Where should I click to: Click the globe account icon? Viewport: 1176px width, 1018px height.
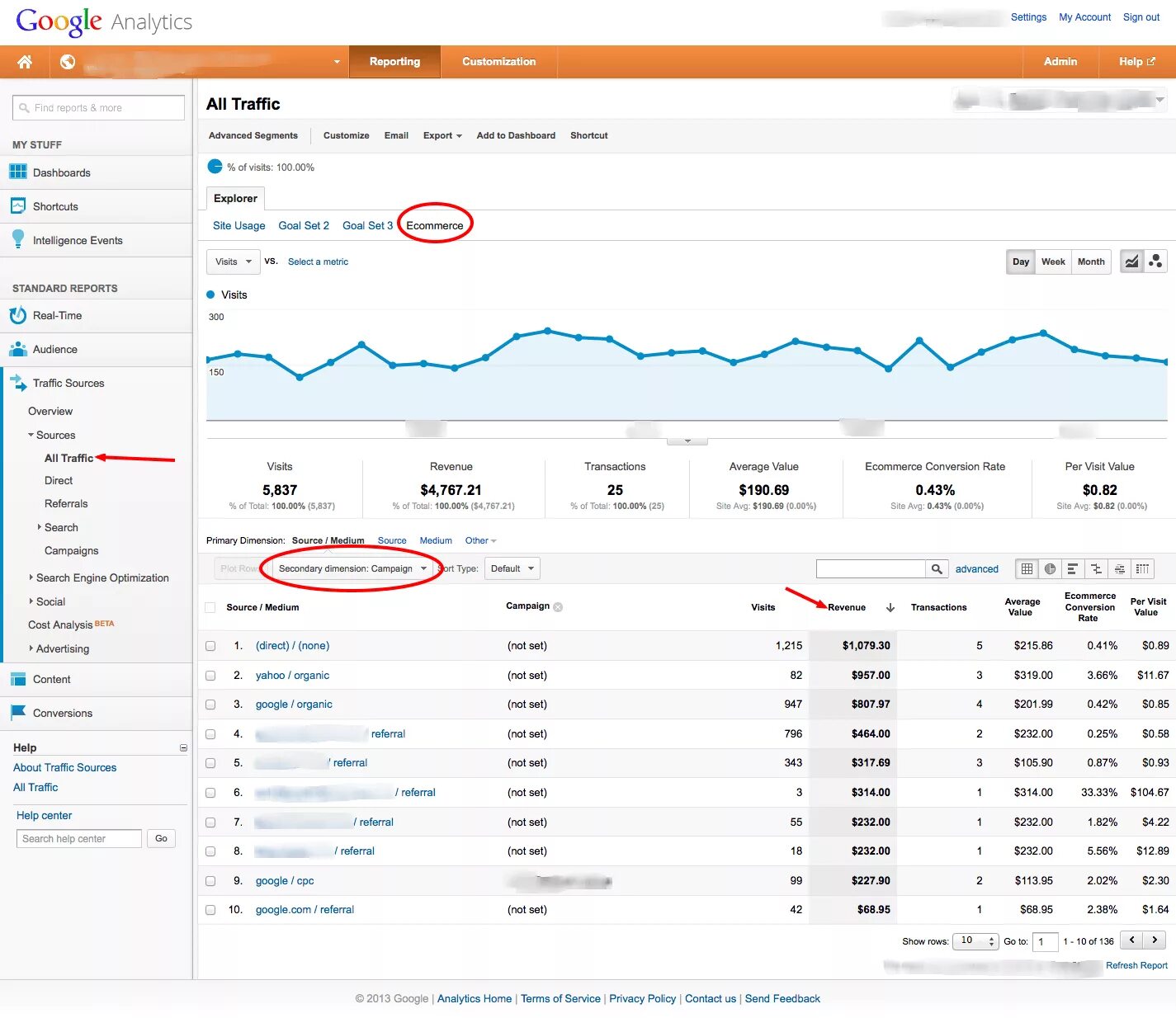68,62
